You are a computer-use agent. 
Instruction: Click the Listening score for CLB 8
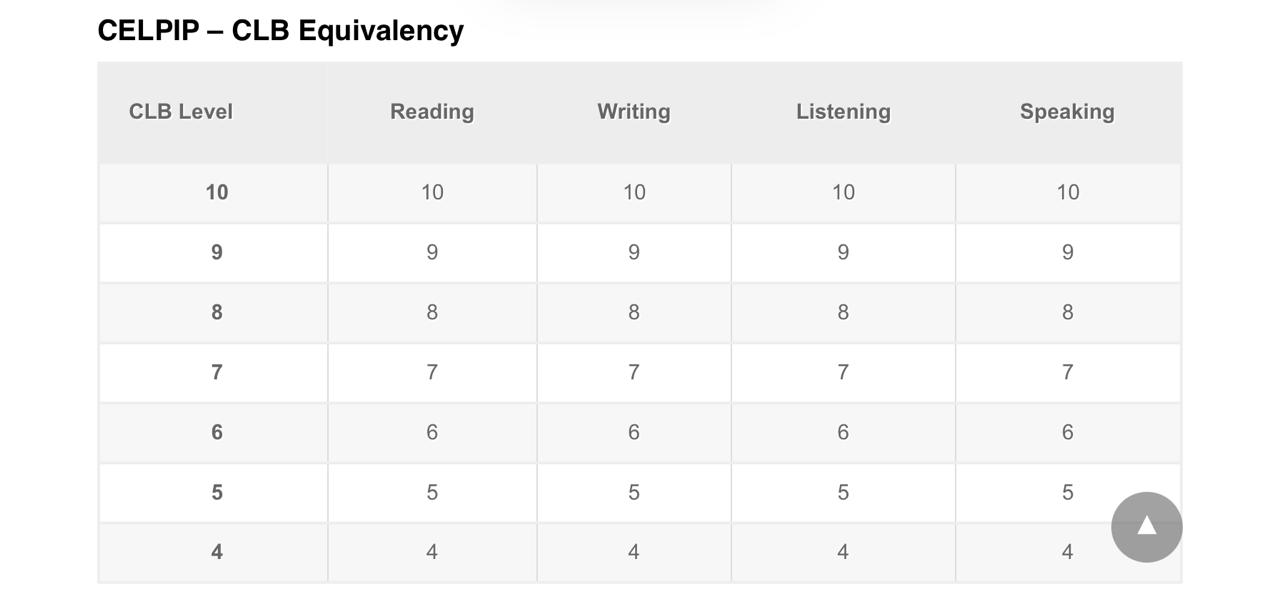[x=843, y=311]
